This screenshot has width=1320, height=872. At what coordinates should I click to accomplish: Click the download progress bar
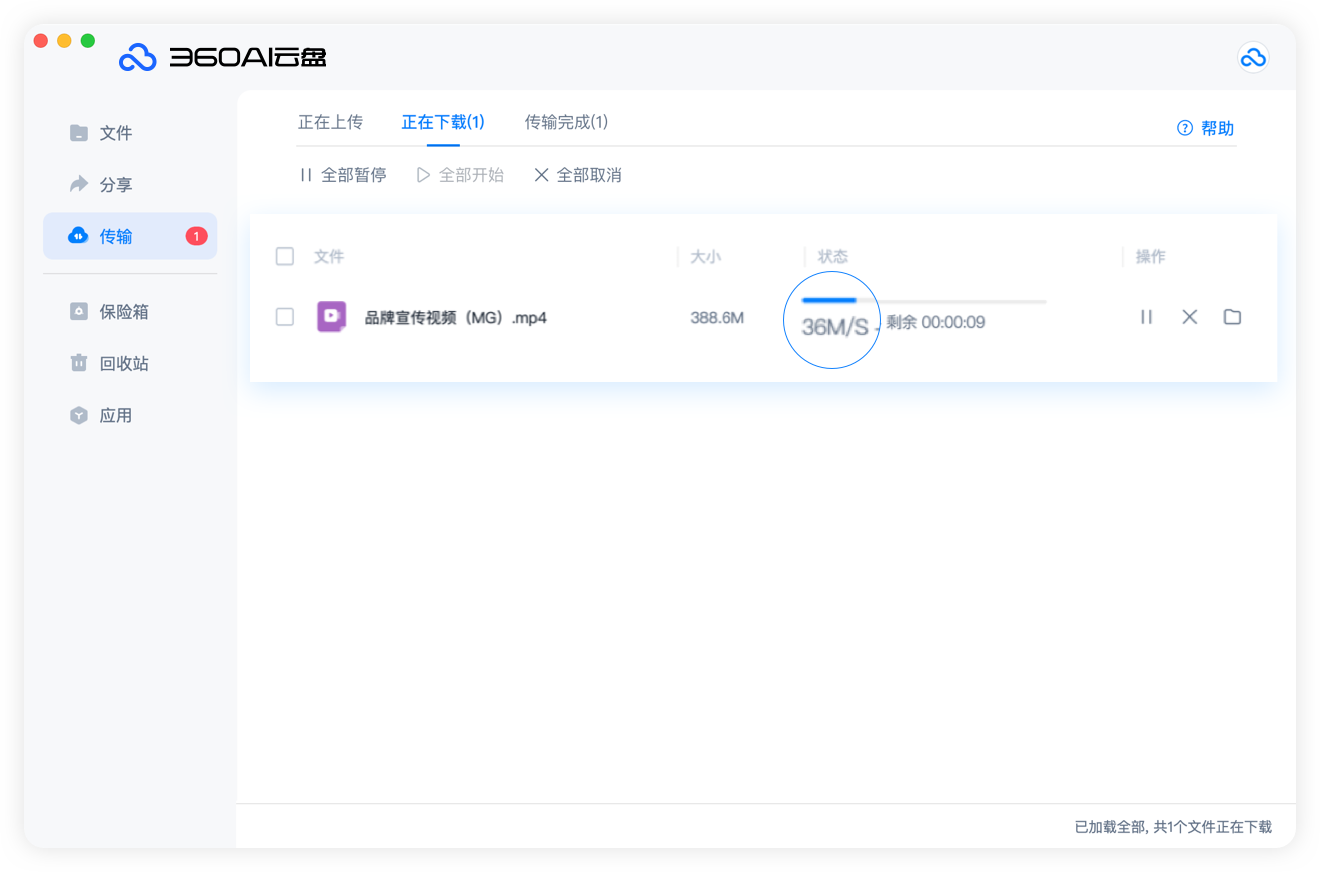point(924,300)
